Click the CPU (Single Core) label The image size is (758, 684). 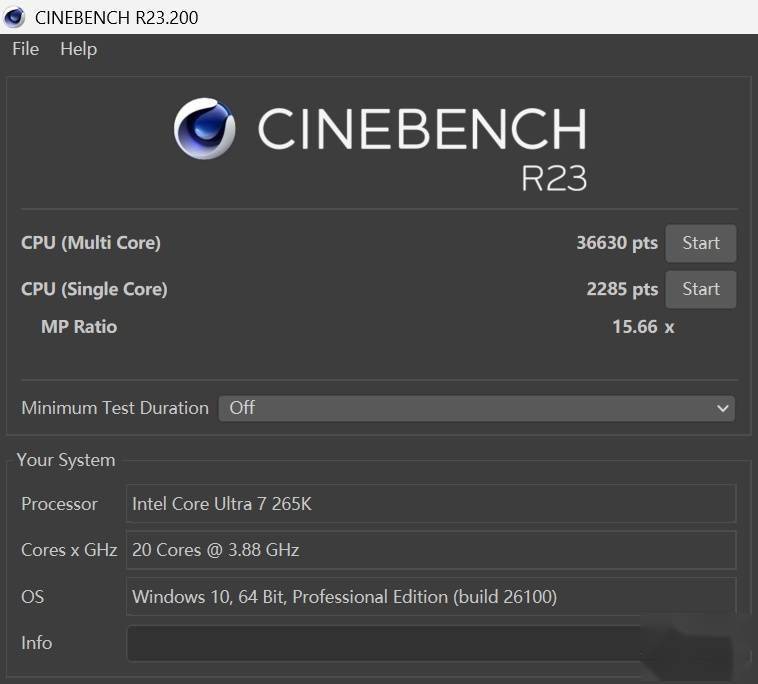pyautogui.click(x=94, y=289)
